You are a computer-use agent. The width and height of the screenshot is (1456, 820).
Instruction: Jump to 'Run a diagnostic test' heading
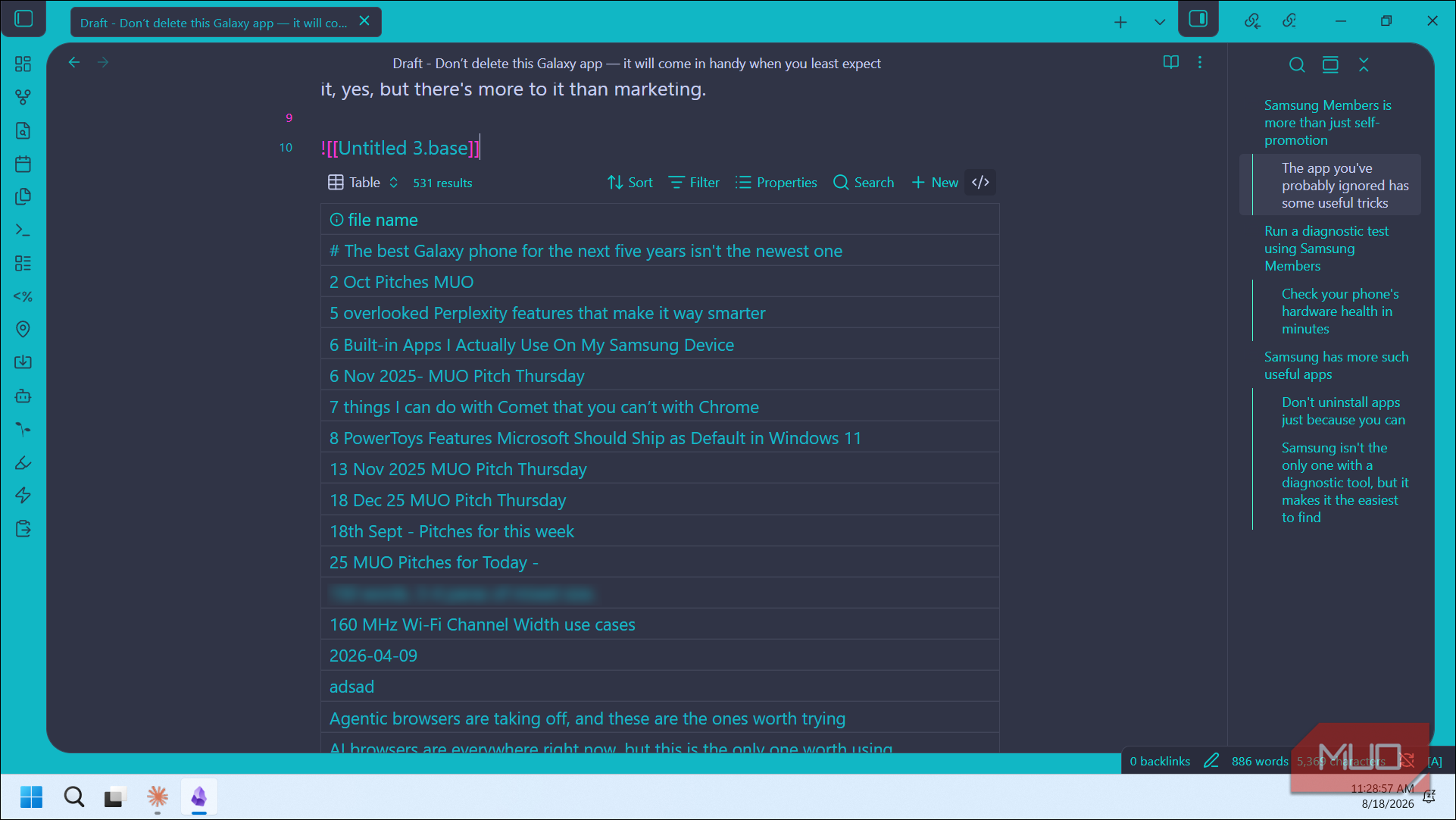[1326, 248]
